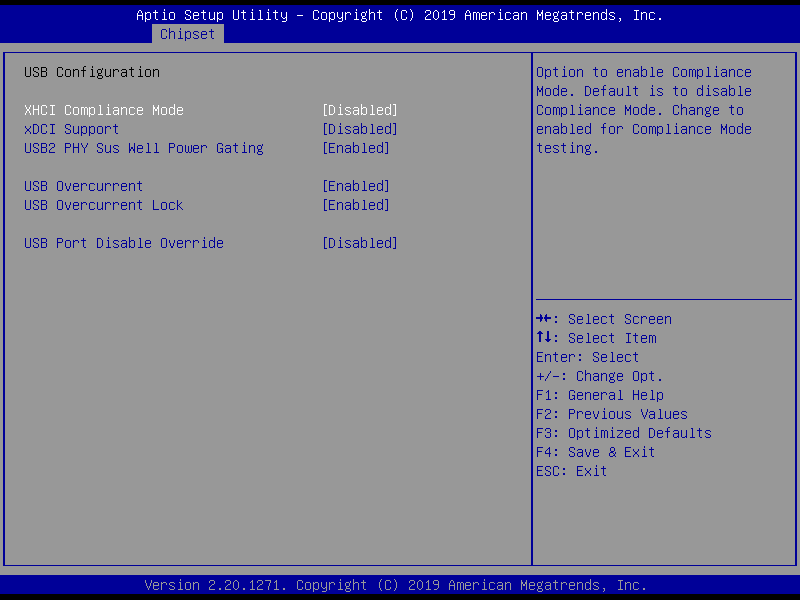Toggle the xDCI Support Disabled value

360,129
